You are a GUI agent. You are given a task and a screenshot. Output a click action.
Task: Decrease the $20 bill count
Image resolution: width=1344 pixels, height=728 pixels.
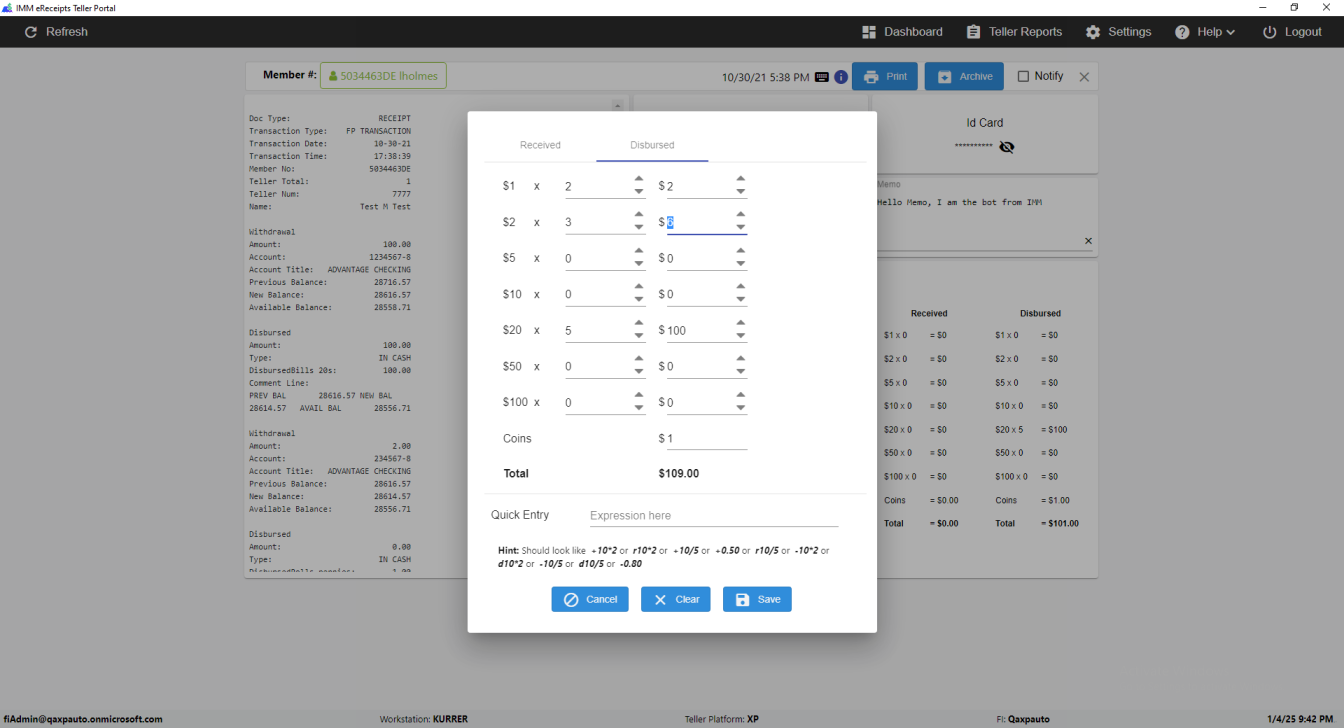pyautogui.click(x=639, y=336)
